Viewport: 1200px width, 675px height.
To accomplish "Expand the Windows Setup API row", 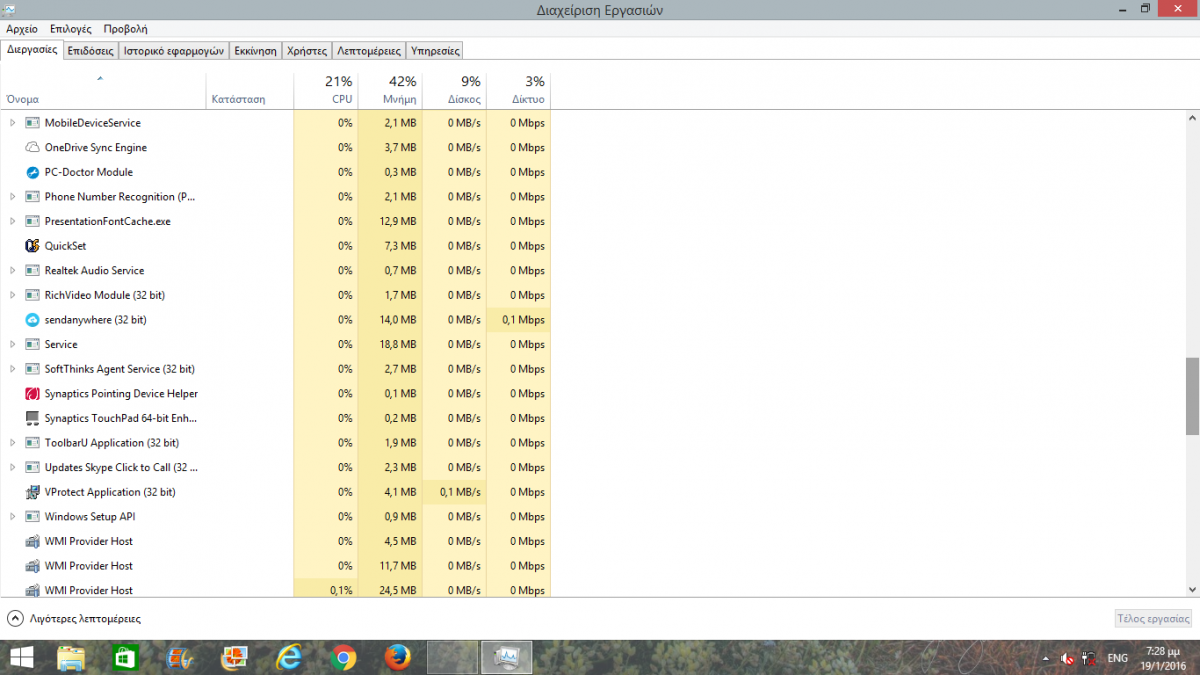I will 13,517.
